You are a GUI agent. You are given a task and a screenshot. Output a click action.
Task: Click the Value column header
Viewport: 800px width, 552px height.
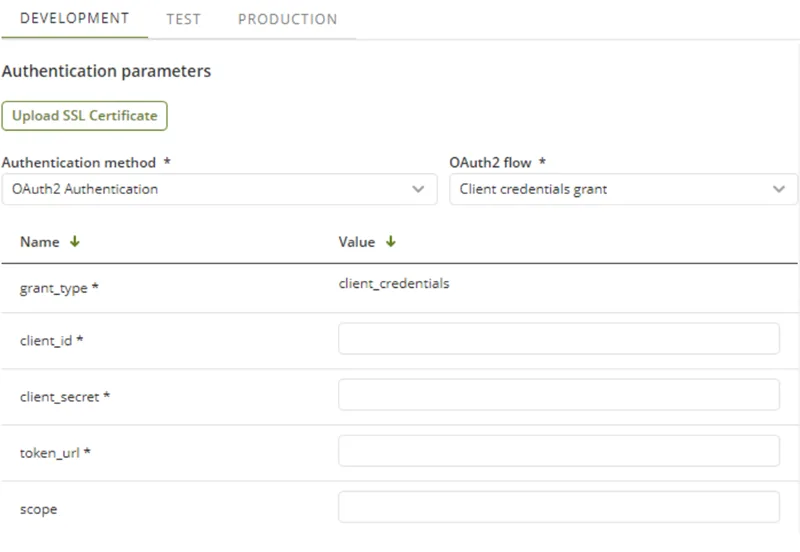357,242
